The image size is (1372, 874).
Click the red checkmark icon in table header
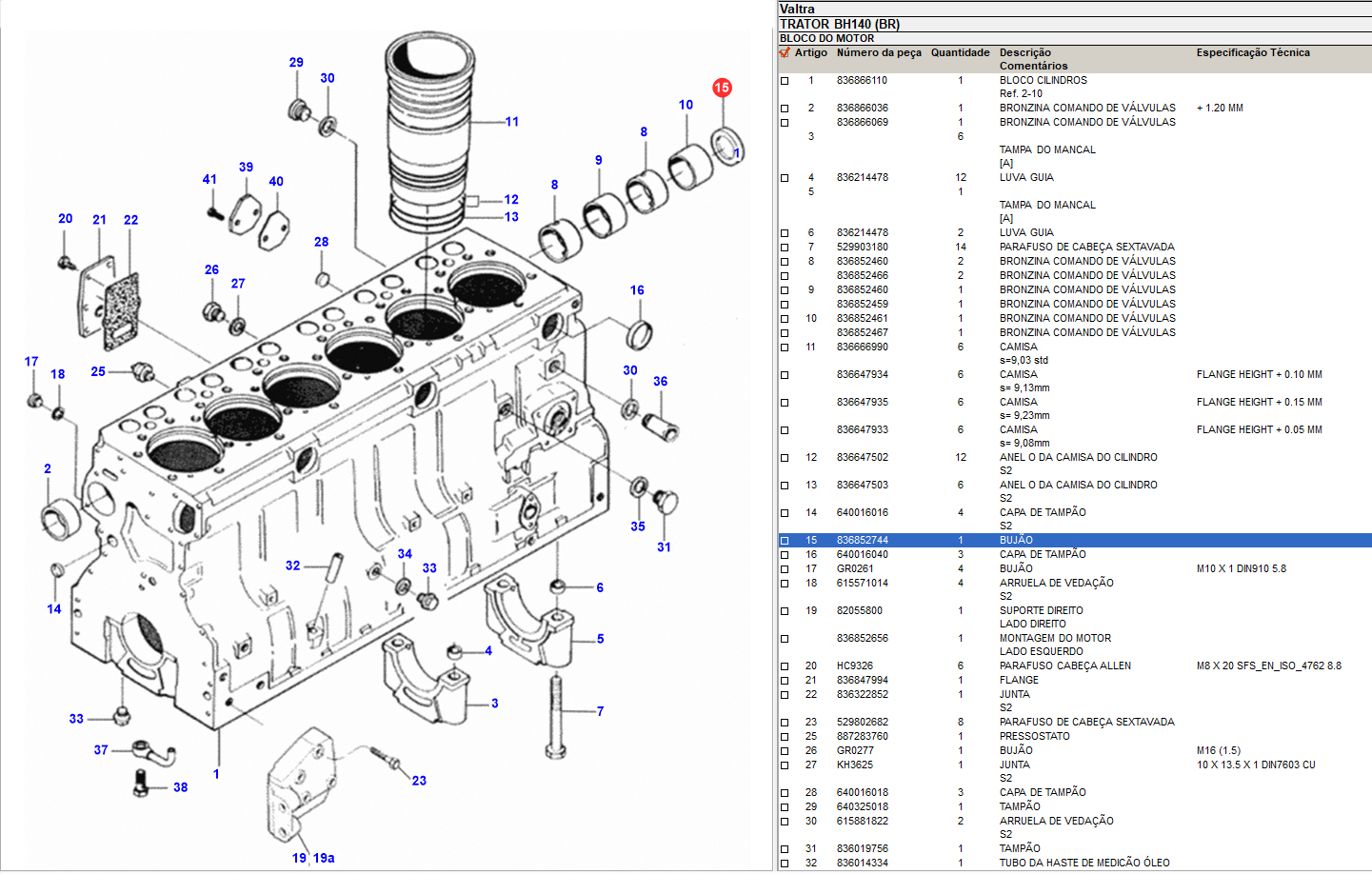785,53
